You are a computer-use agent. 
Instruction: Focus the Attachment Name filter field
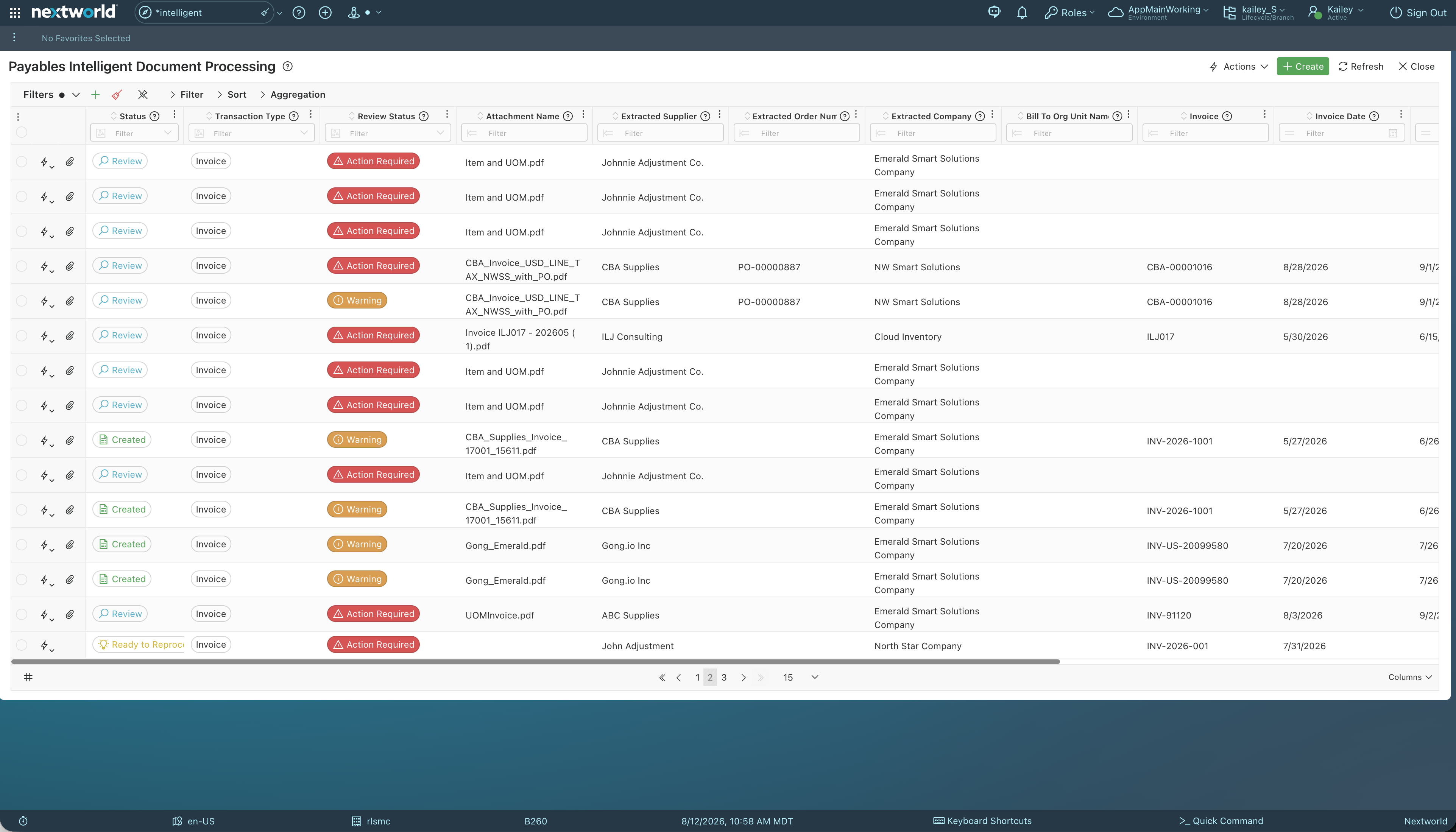(x=524, y=133)
